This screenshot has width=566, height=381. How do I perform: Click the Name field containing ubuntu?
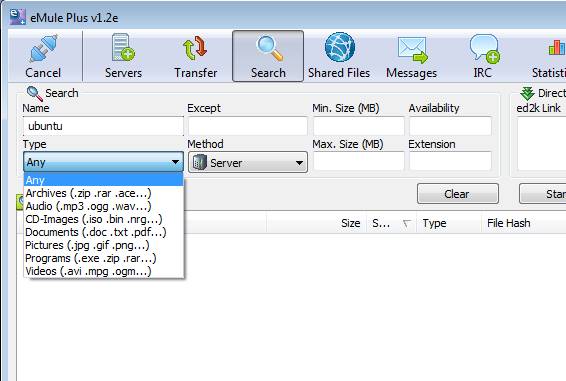pyautogui.click(x=103, y=126)
